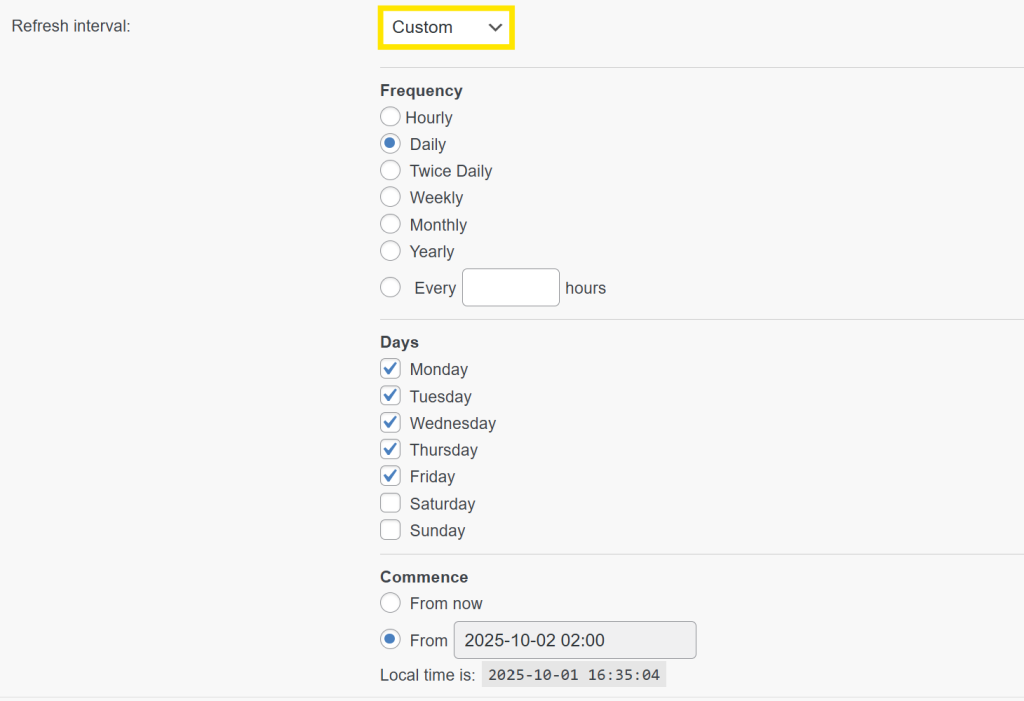Image resolution: width=1024 pixels, height=701 pixels.
Task: Uncheck the Tuesday checkbox
Action: pyautogui.click(x=390, y=396)
